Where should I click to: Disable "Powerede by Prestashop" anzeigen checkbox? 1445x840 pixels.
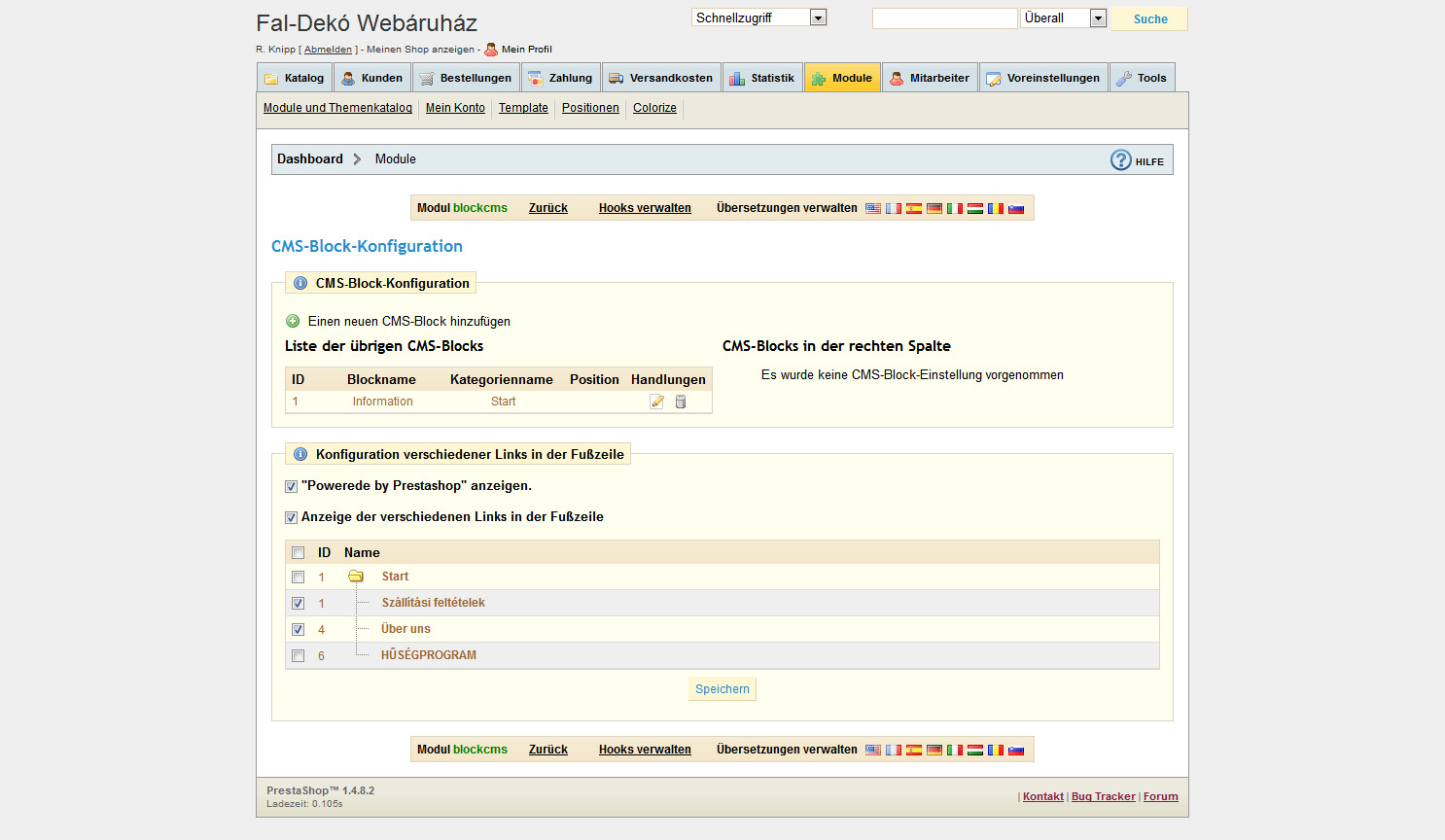click(x=291, y=486)
